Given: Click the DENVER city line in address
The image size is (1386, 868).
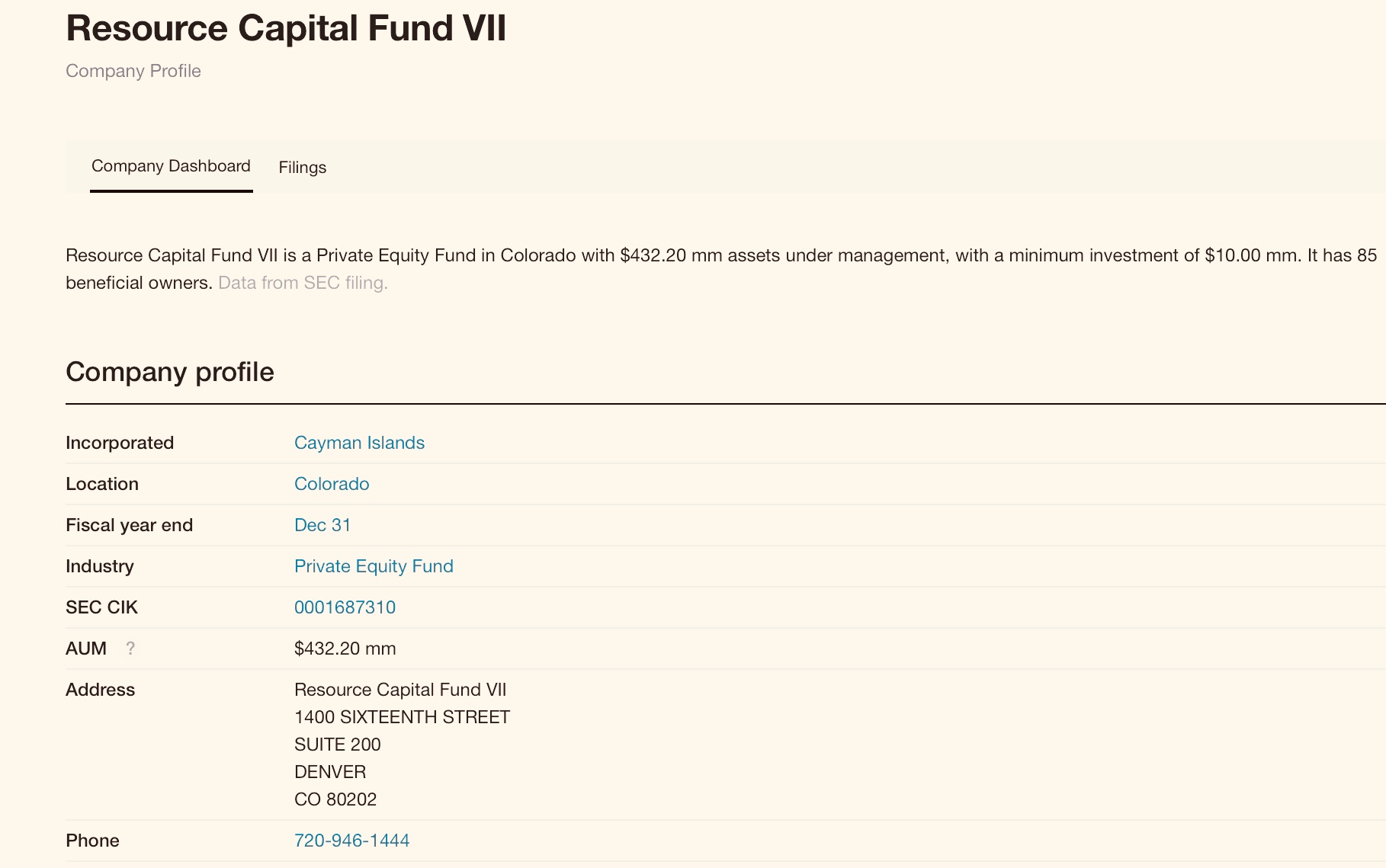Looking at the screenshot, I should pos(330,772).
